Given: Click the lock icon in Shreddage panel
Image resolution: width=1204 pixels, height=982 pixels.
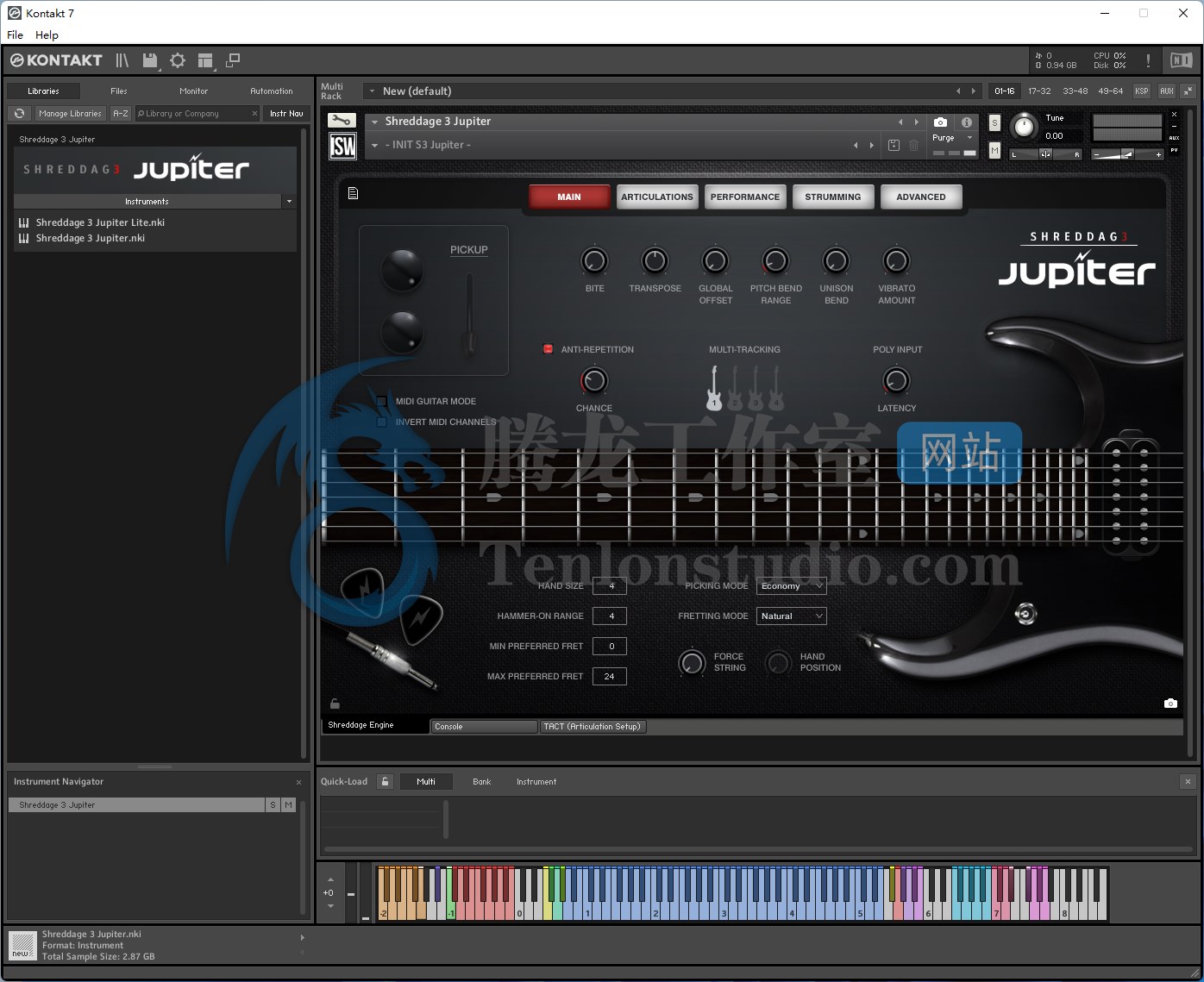Looking at the screenshot, I should click(x=335, y=704).
